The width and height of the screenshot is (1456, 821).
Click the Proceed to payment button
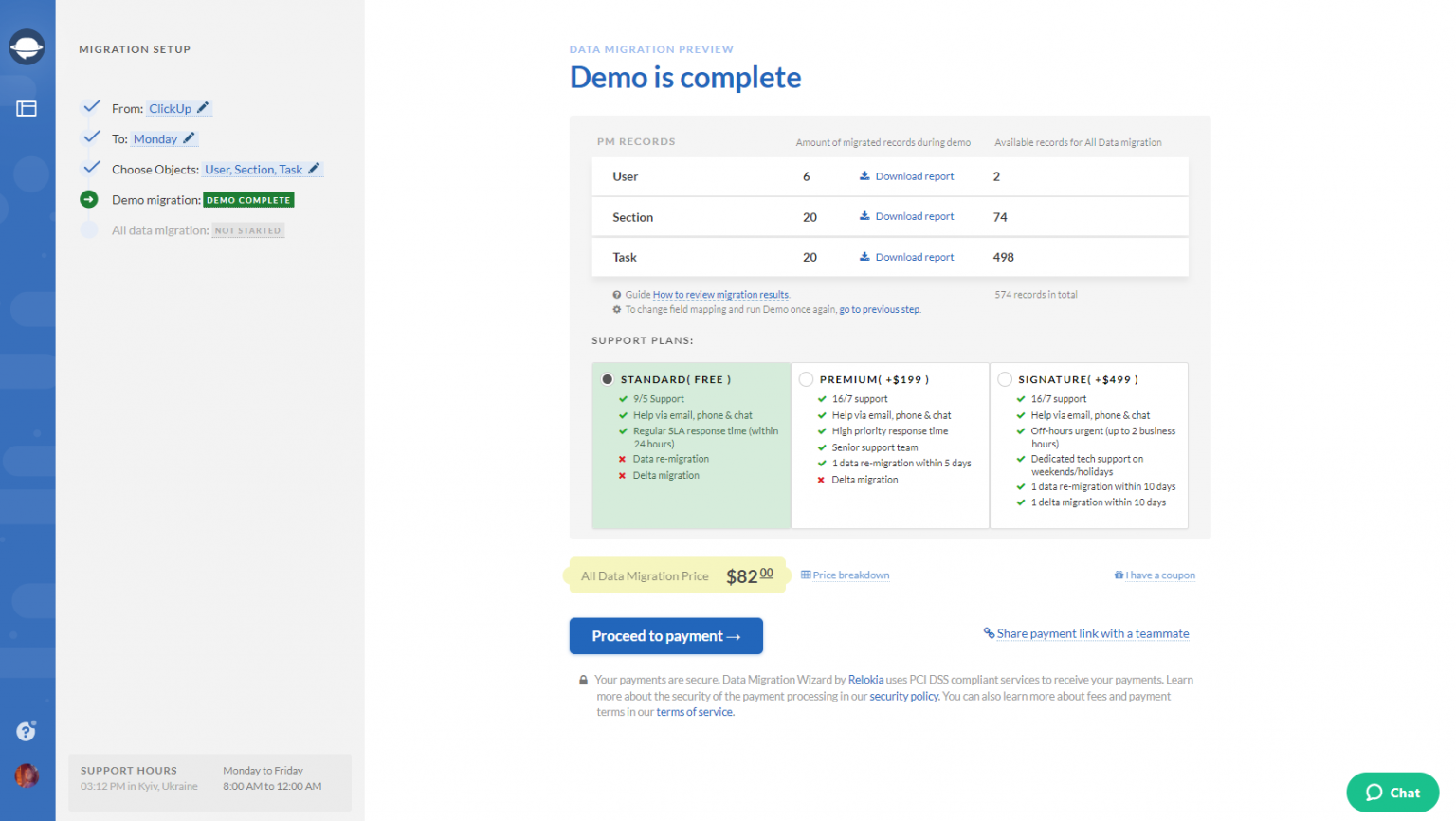click(x=665, y=635)
